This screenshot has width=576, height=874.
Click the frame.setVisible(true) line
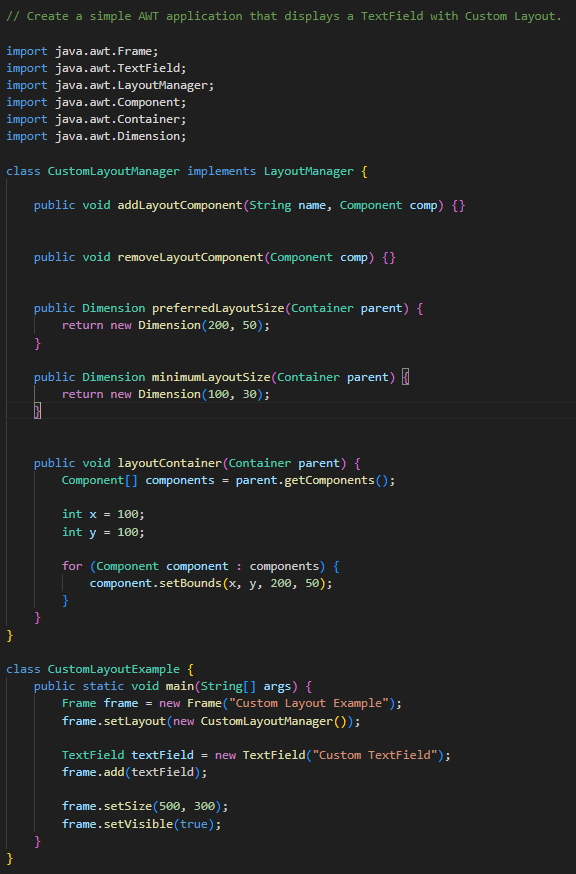pos(142,824)
